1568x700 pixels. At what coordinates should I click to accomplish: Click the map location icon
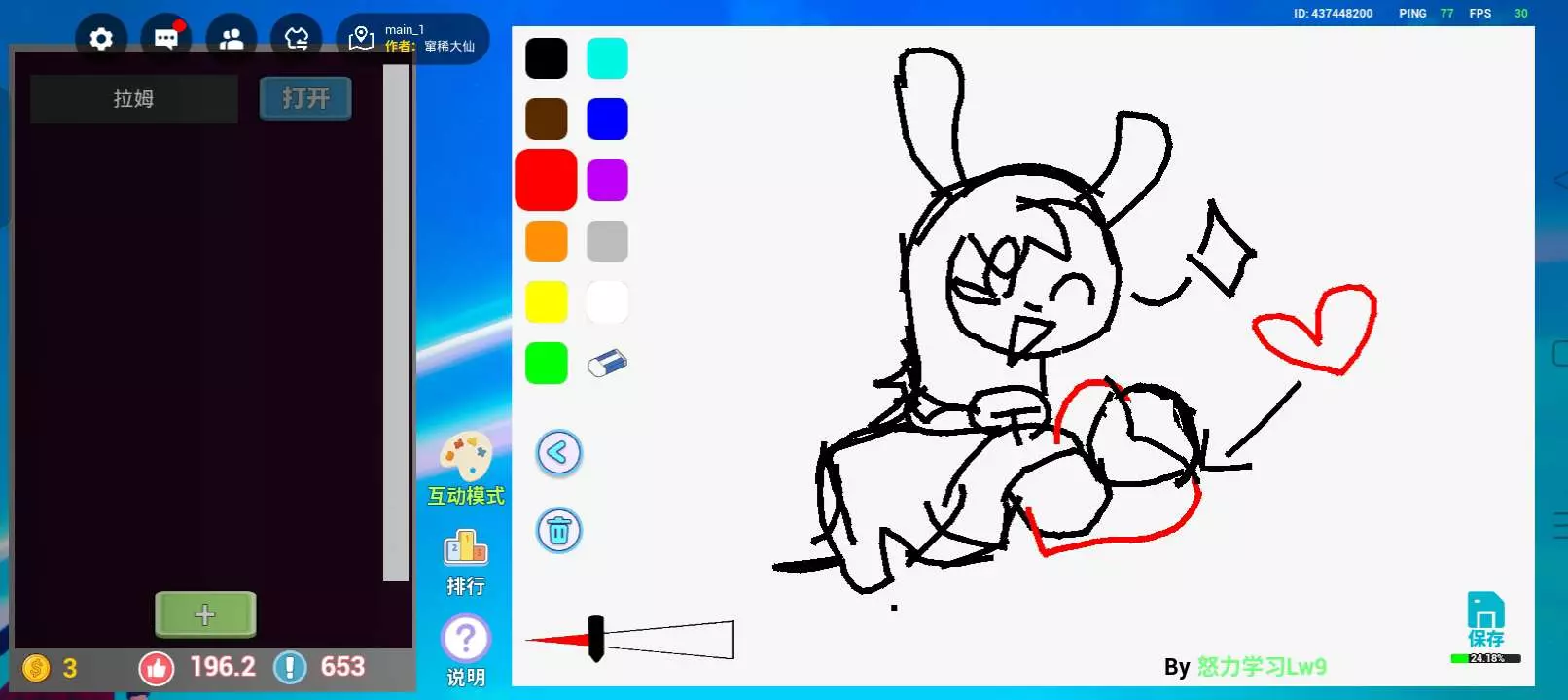(x=361, y=39)
